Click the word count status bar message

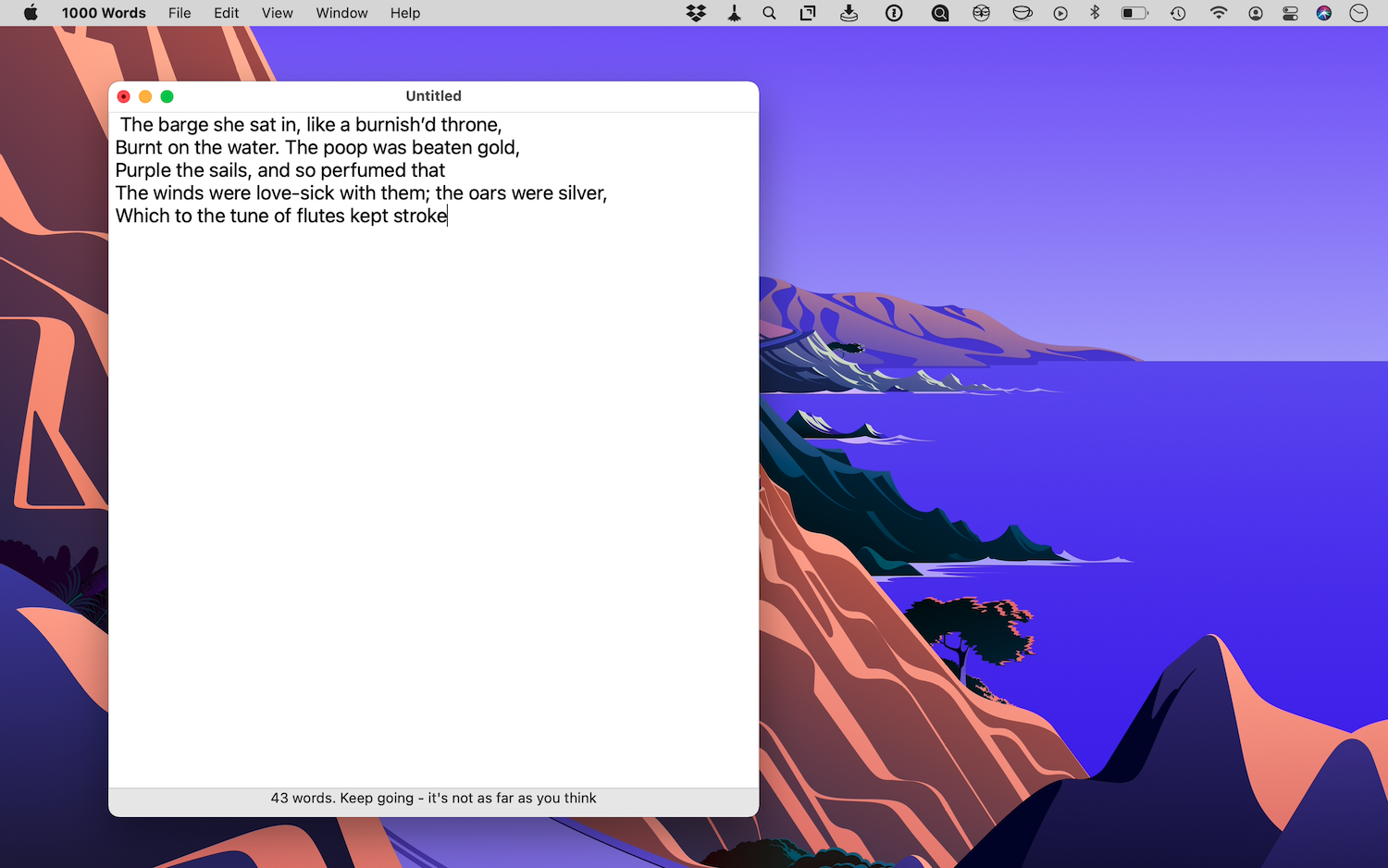(x=433, y=798)
